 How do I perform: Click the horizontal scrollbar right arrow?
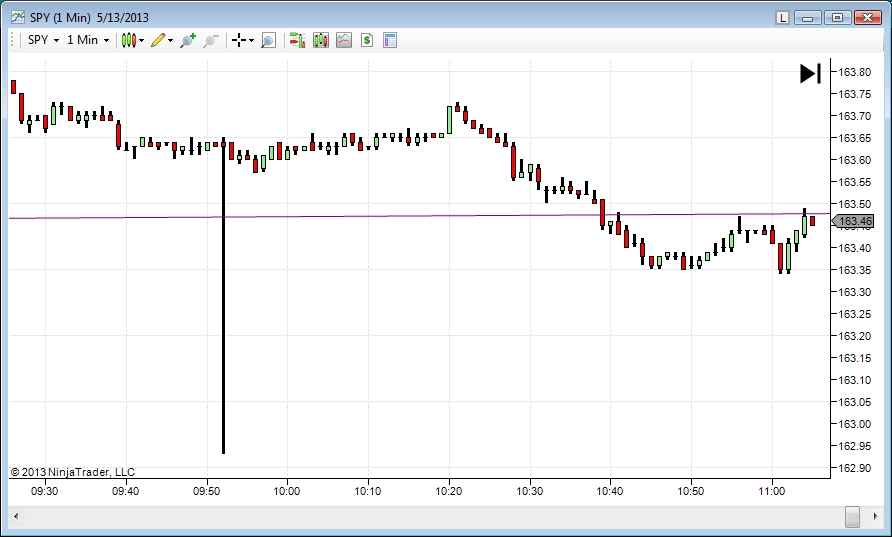(875, 516)
